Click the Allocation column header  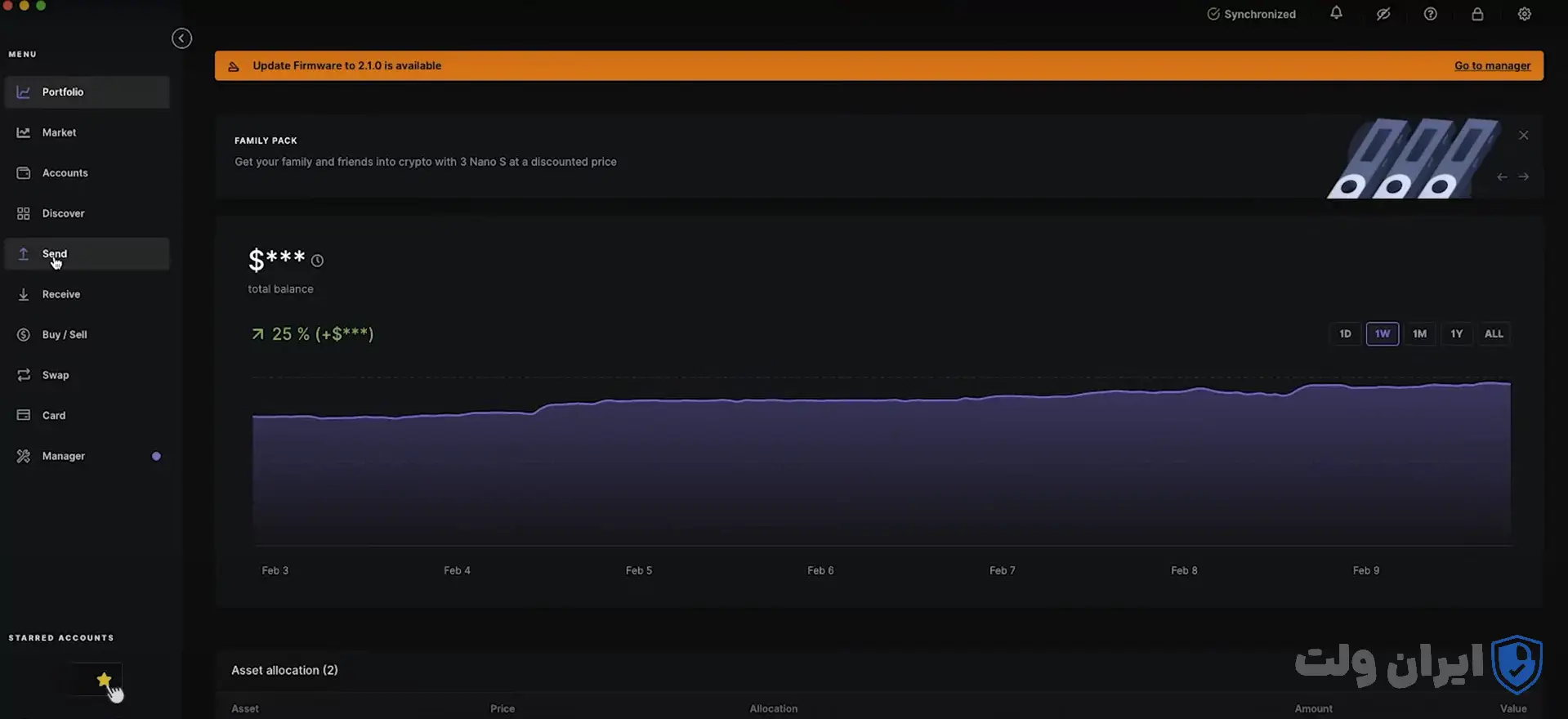pyautogui.click(x=774, y=708)
